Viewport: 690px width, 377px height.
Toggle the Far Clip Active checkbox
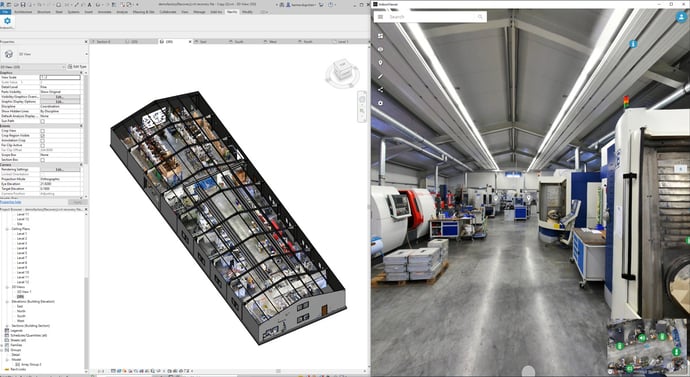(x=43, y=145)
